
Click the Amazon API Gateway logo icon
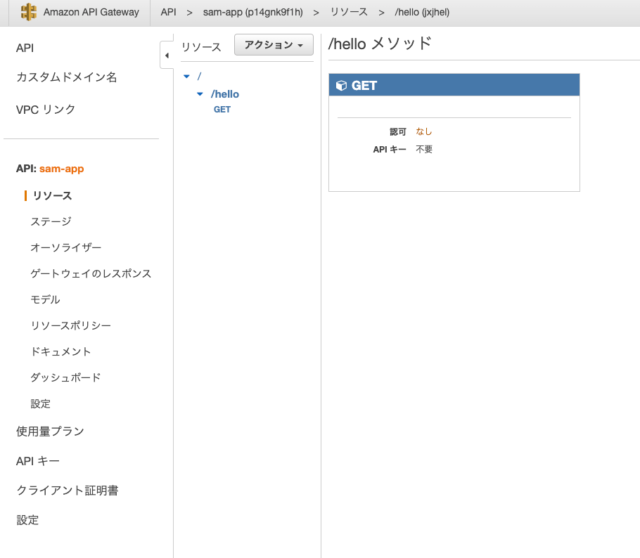click(29, 12)
